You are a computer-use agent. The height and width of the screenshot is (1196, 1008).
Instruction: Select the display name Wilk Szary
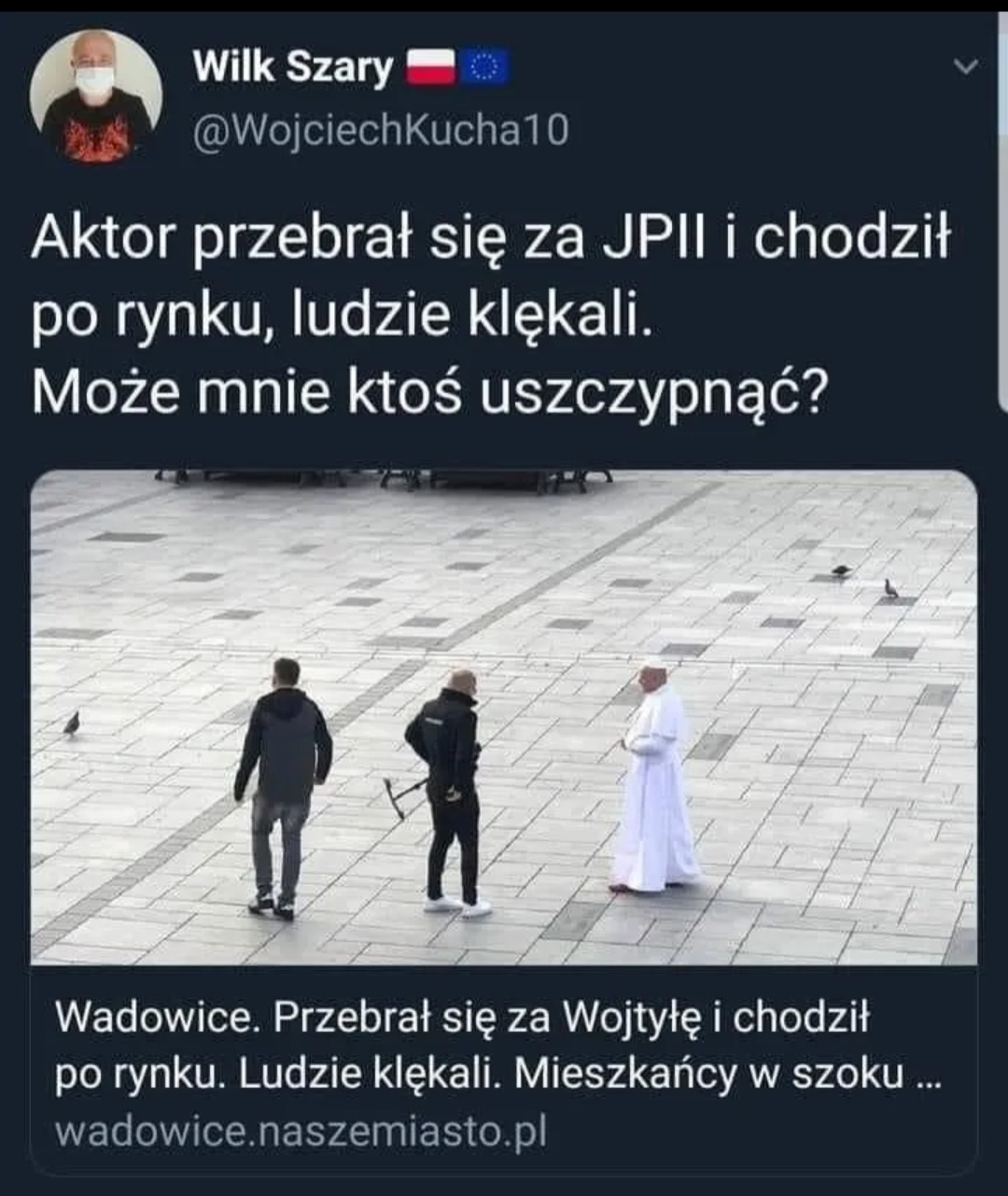tap(293, 67)
